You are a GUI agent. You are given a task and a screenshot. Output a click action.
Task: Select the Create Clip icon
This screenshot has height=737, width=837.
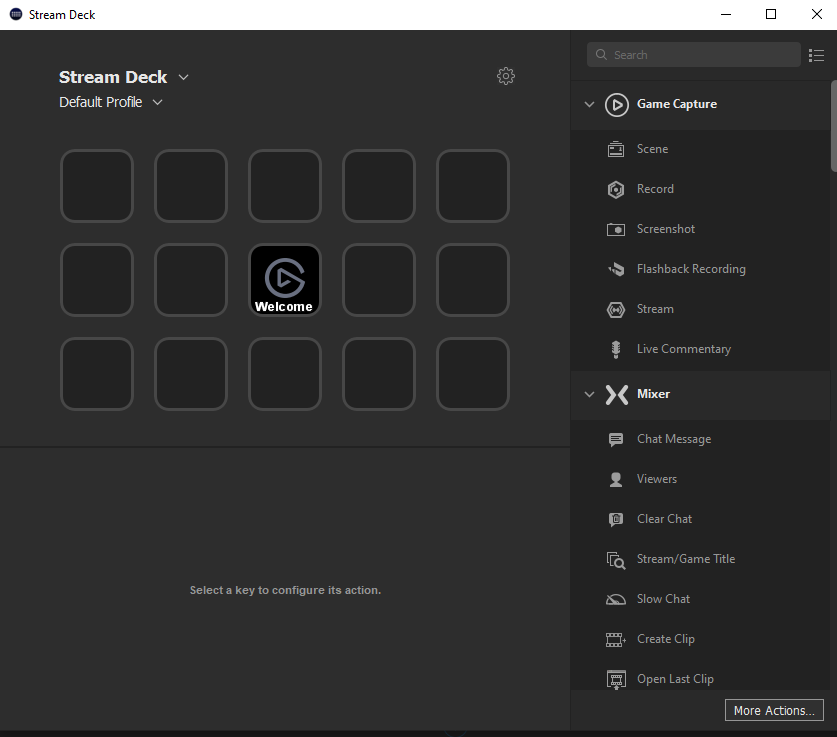click(616, 639)
